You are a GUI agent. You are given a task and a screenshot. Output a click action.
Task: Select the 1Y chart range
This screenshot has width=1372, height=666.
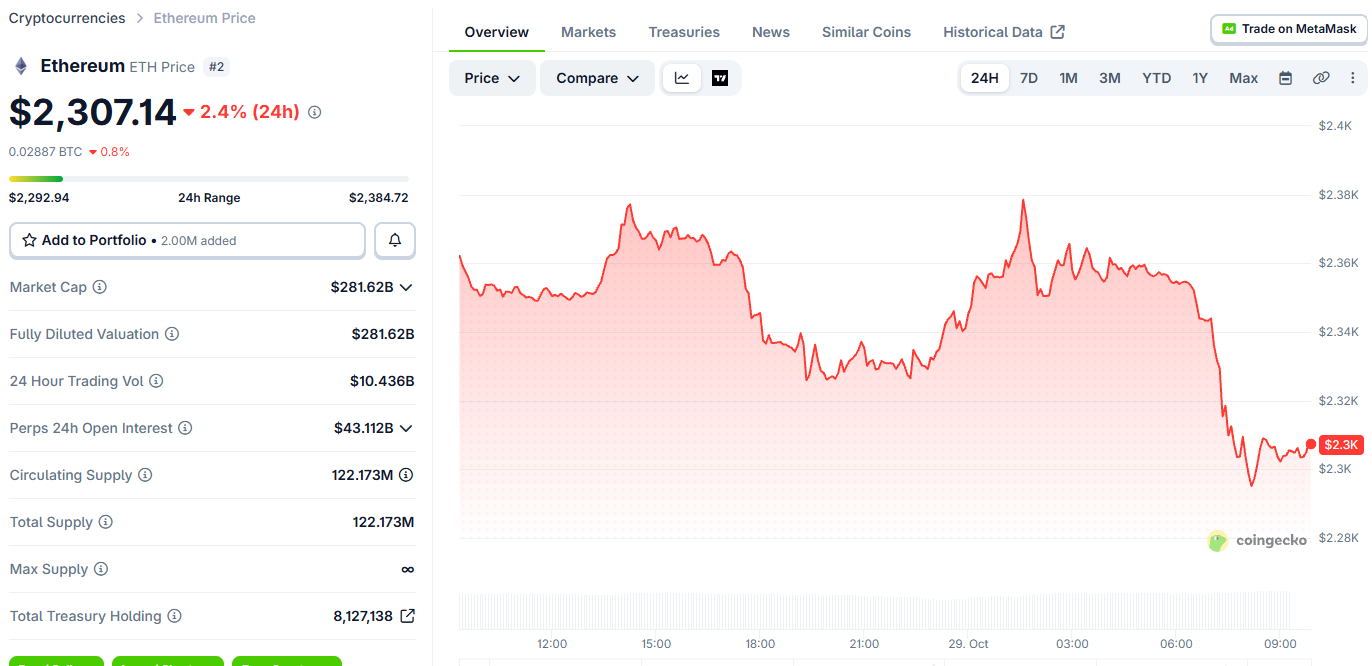coord(1200,78)
